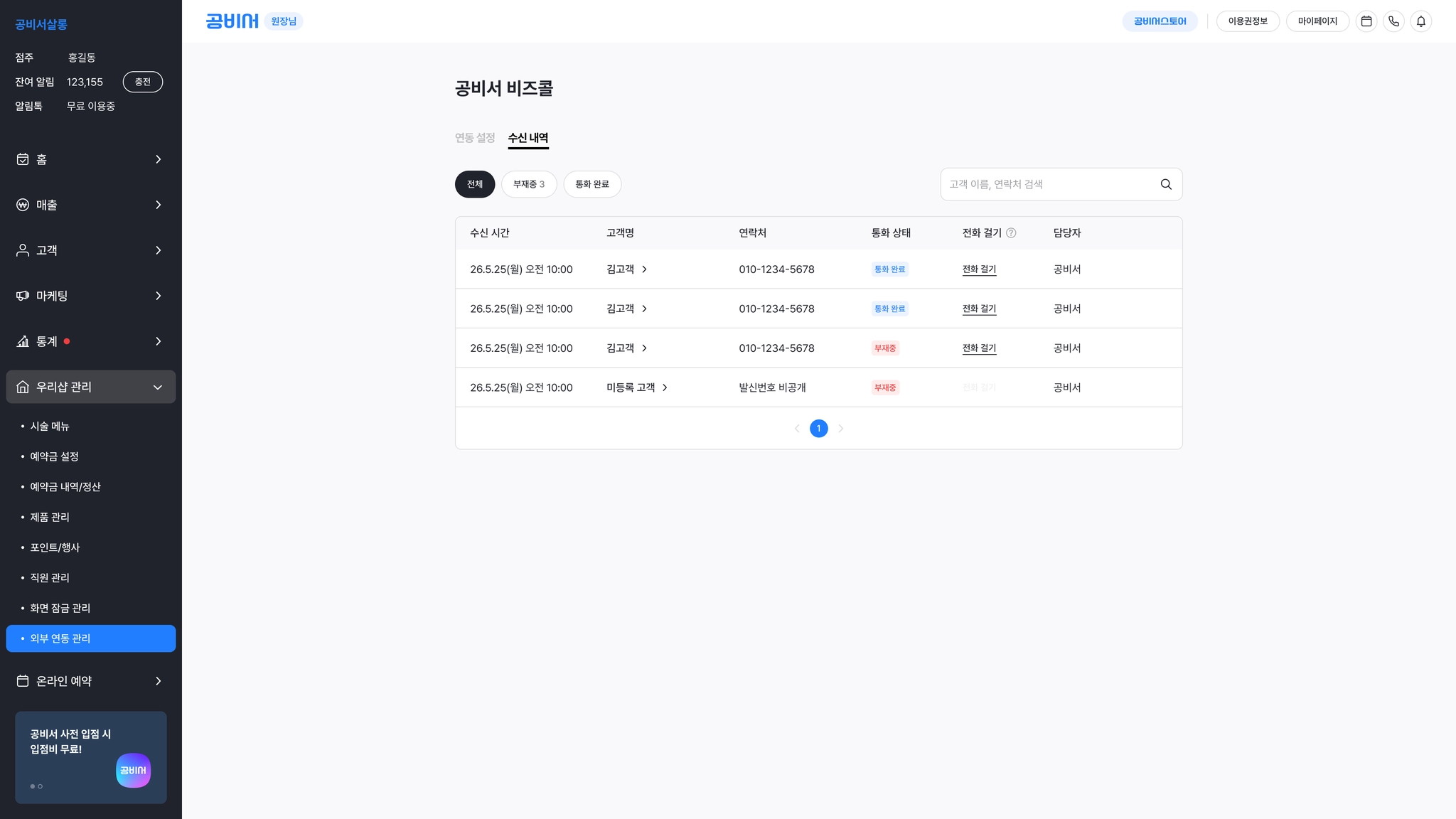Click help icon next to 전화 걸기 header
Screen dimensions: 1456x819
click(1011, 232)
